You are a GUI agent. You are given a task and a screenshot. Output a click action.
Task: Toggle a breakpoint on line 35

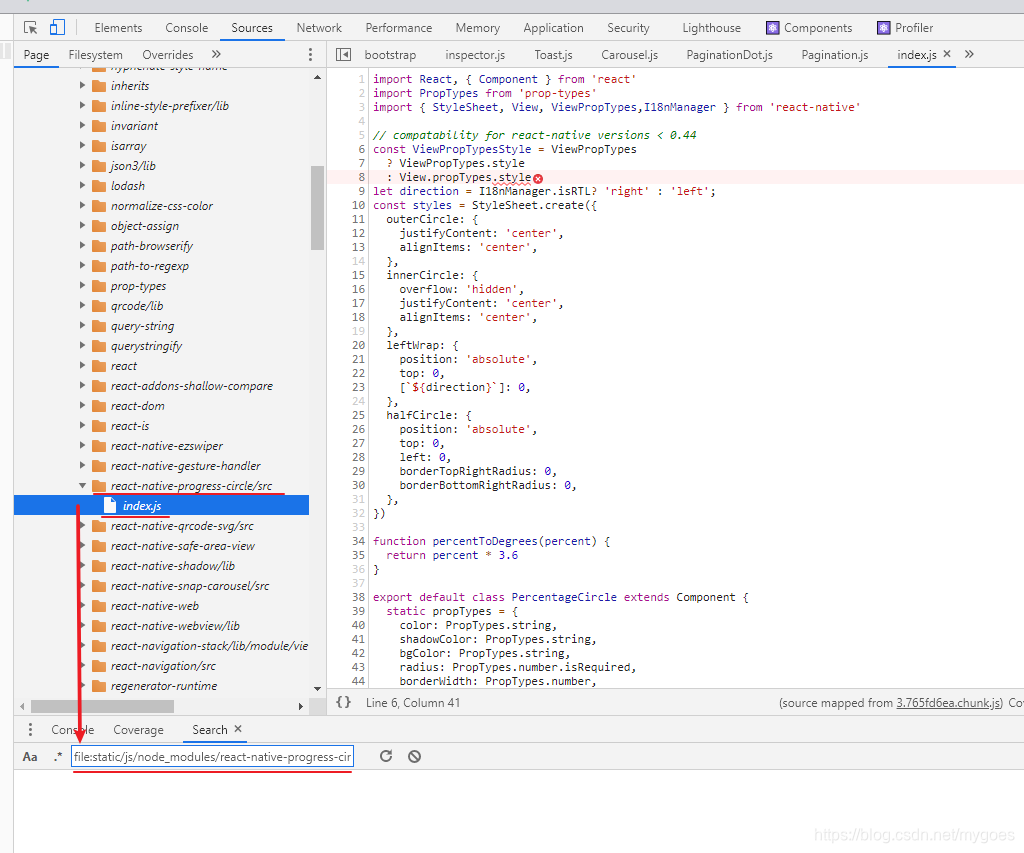coord(358,555)
